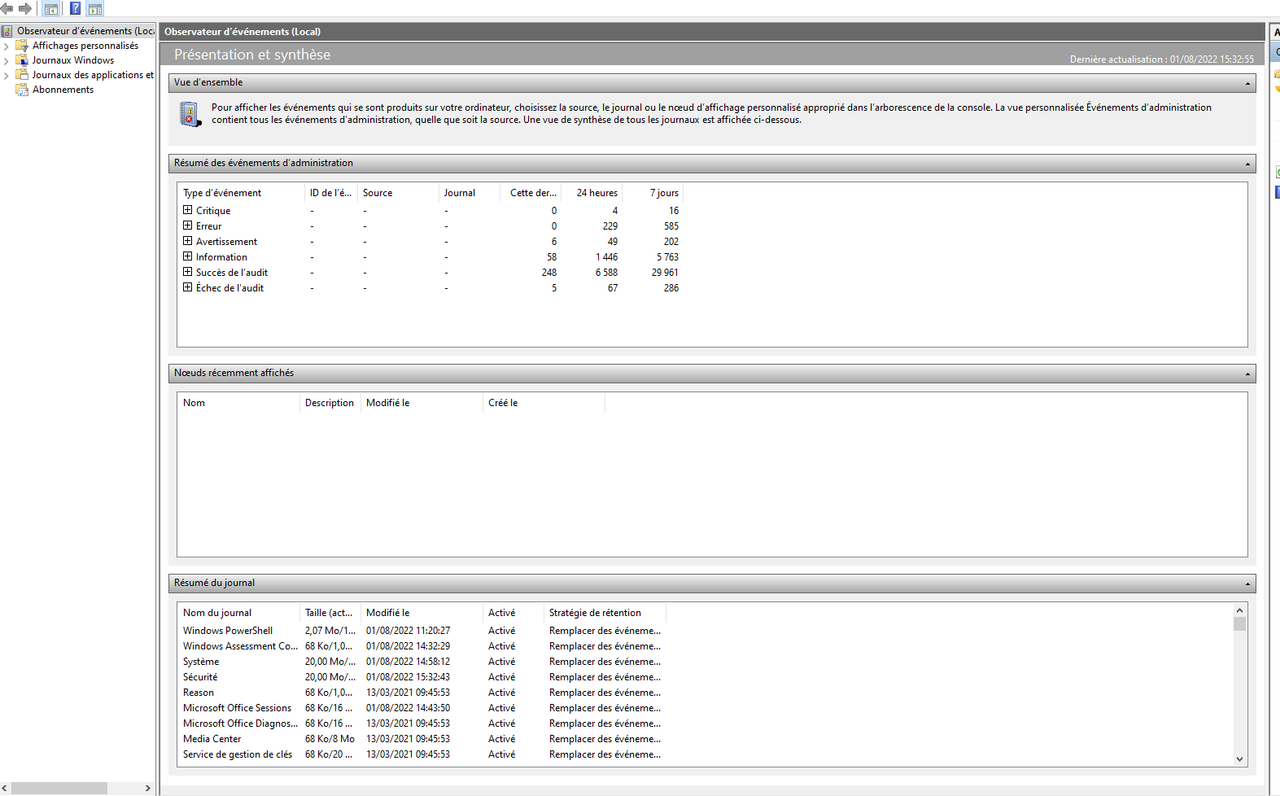This screenshot has width=1280, height=796.
Task: Click the journal list scroll down arrow
Action: point(1240,759)
